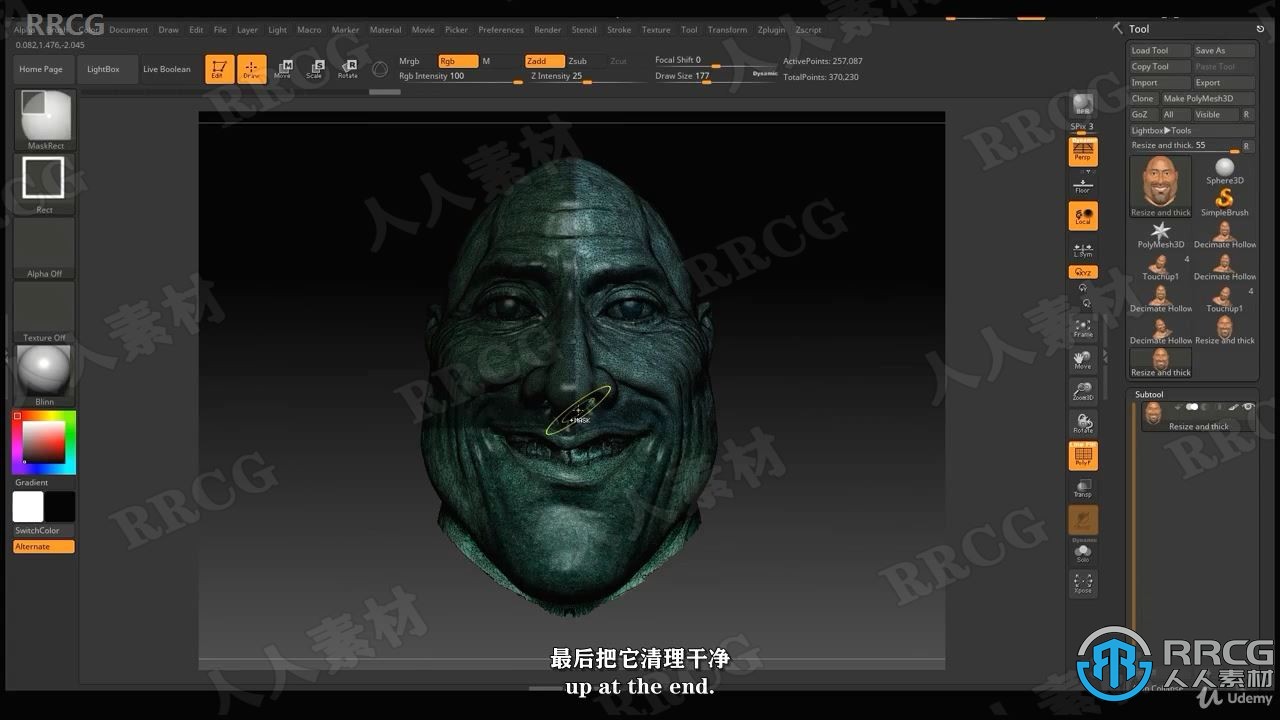Open the Alpha Off selector
Viewport: 1280px width, 720px height.
coord(44,248)
